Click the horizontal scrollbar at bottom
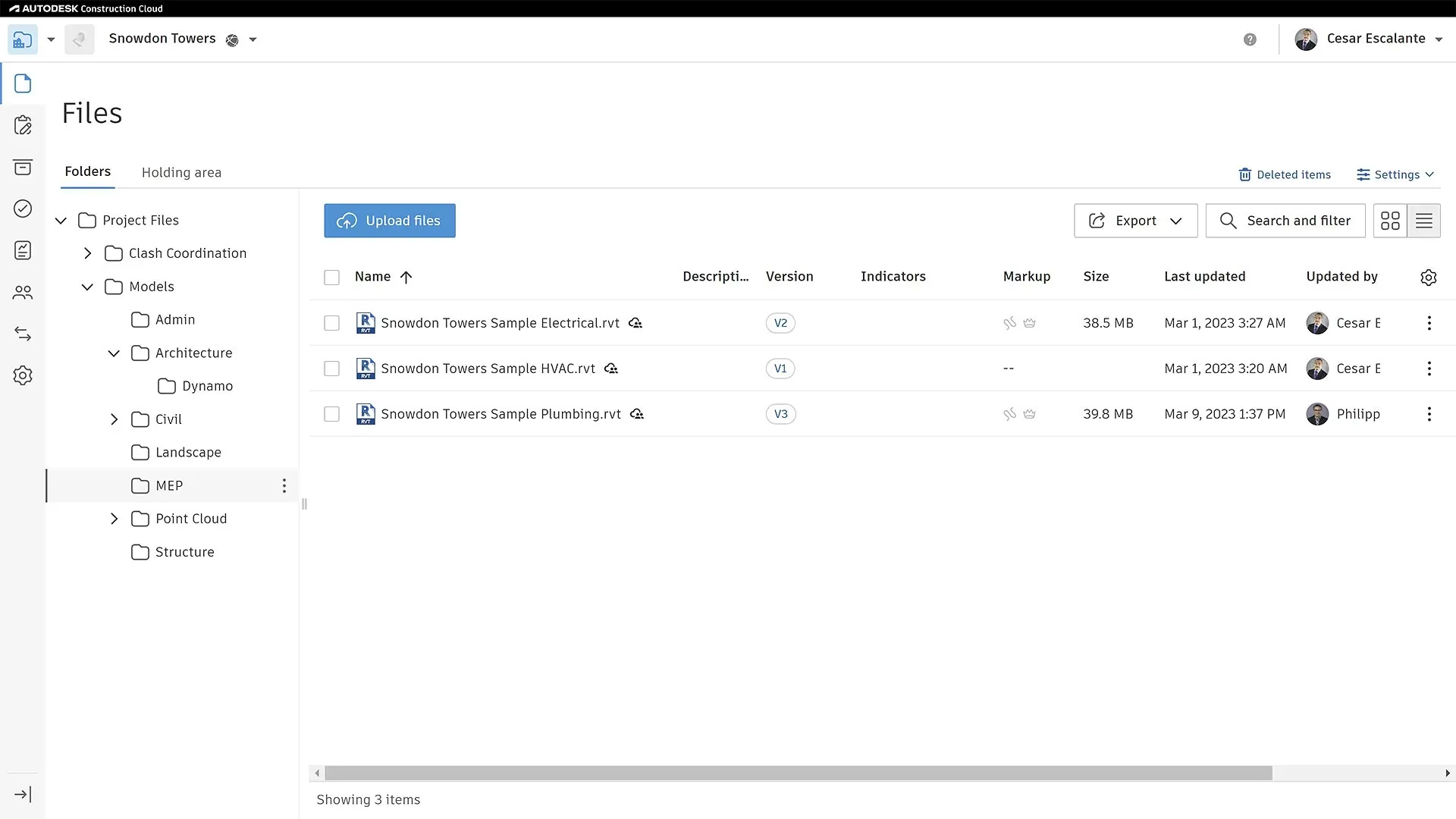This screenshot has height=819, width=1456. pyautogui.click(x=798, y=773)
